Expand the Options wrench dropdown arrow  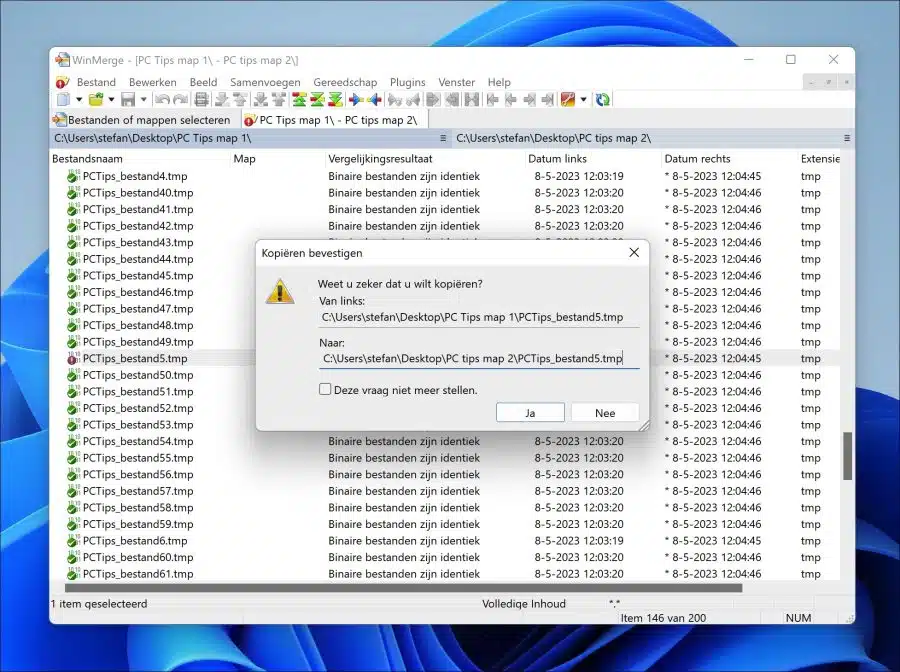pos(584,100)
